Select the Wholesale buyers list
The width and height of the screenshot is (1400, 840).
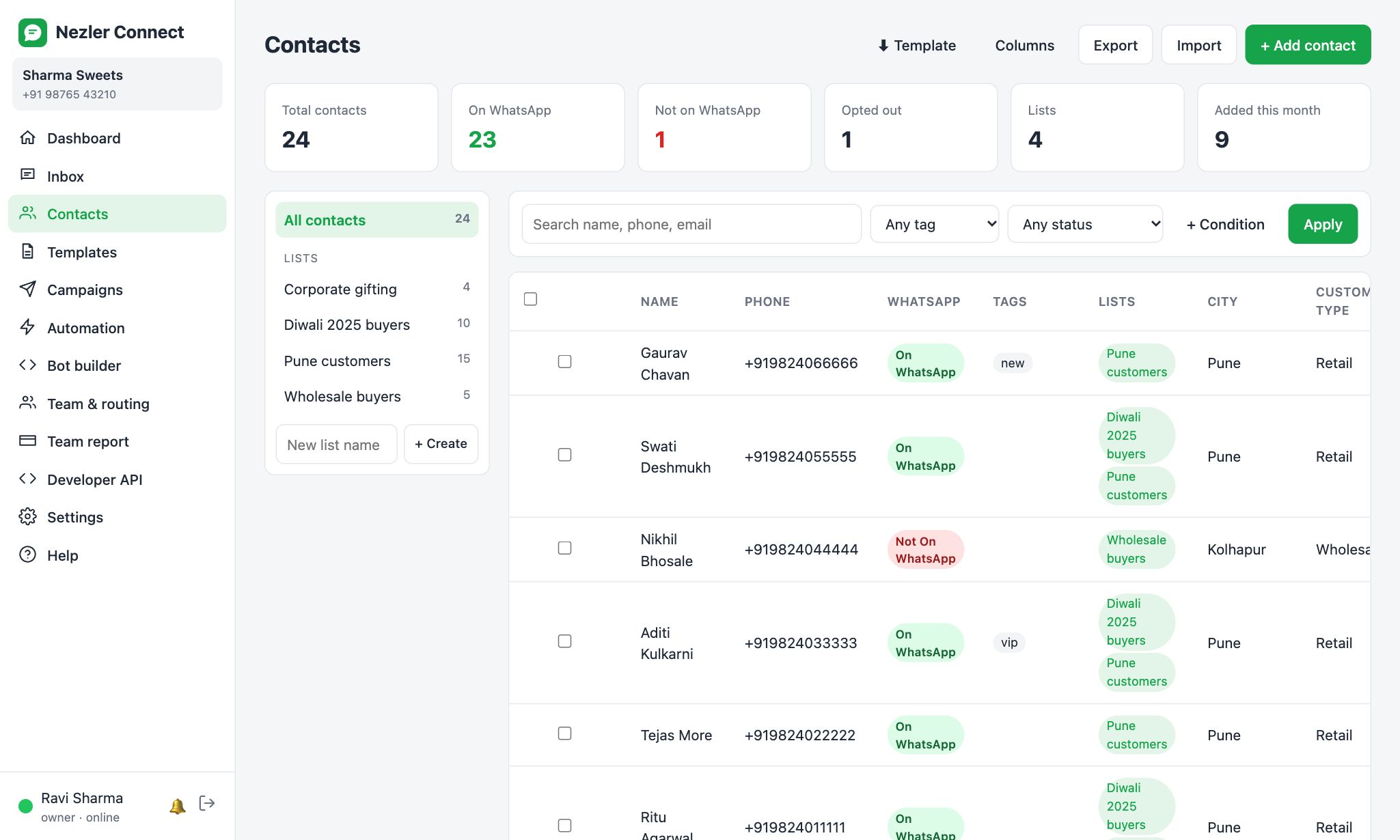click(376, 396)
